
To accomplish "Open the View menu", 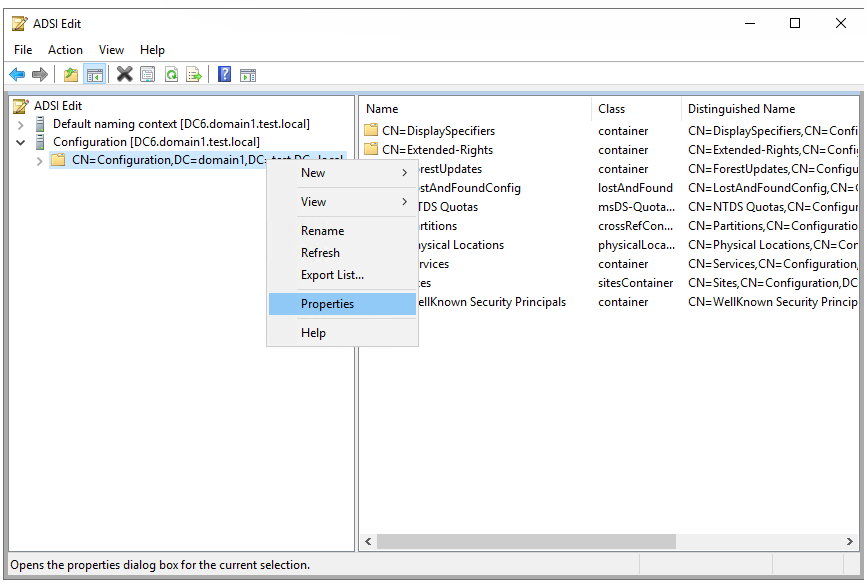I will 111,49.
